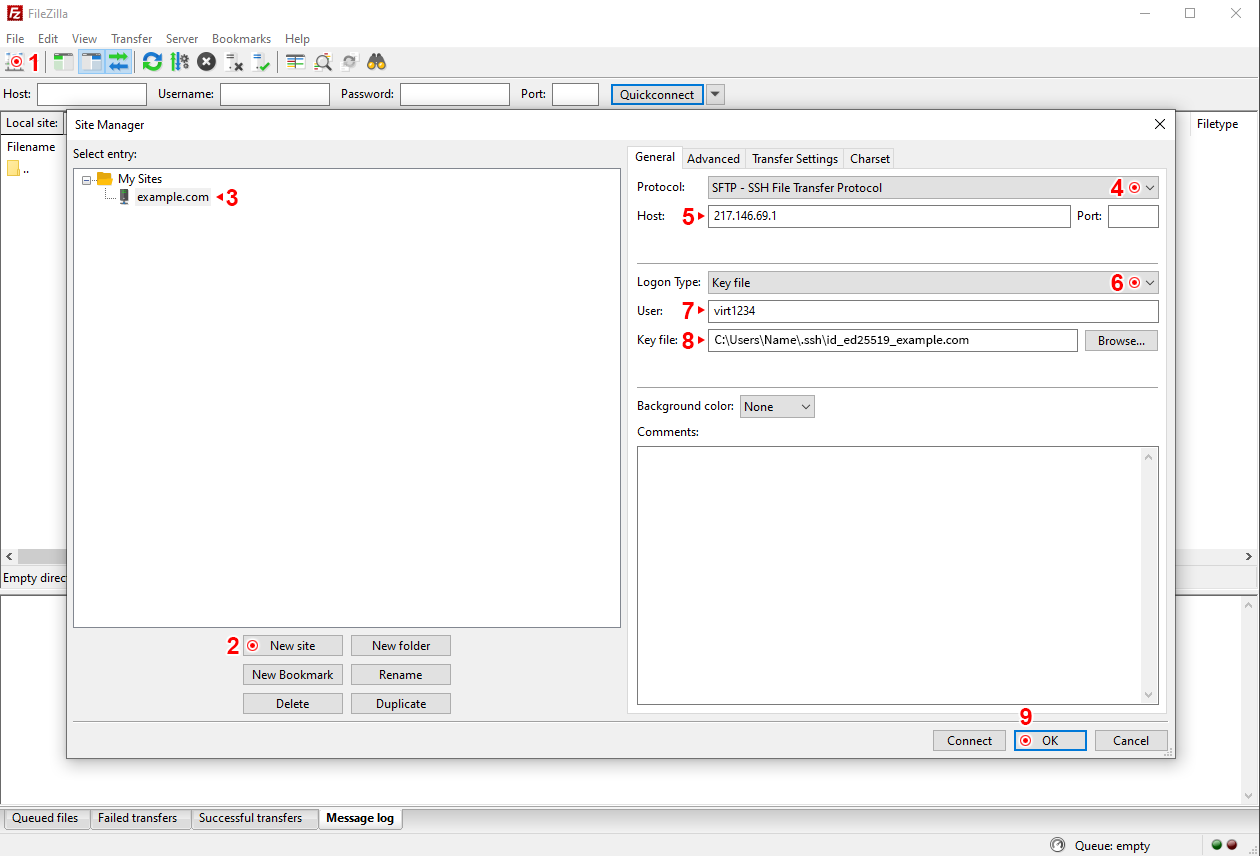The width and height of the screenshot is (1260, 856).
Task: Open the Bookmarks menu
Action: coord(241,38)
